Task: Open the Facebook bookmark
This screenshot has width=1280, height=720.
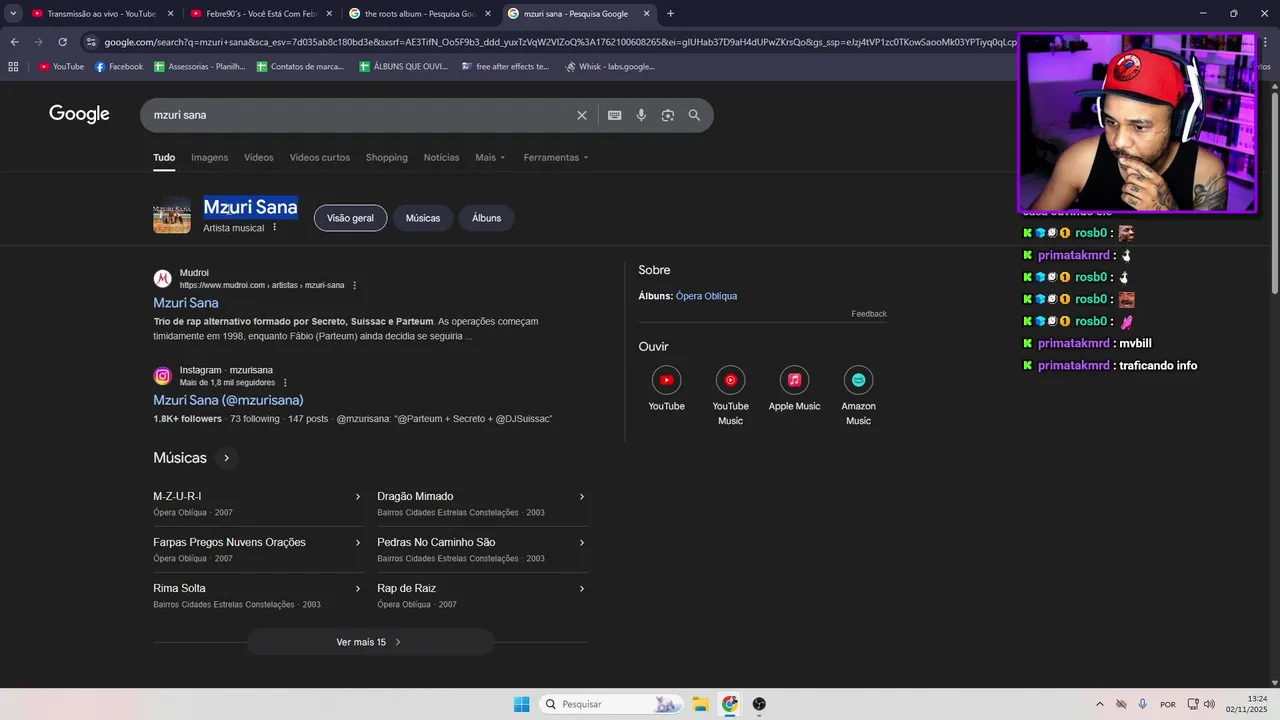Action: pyautogui.click(x=119, y=67)
